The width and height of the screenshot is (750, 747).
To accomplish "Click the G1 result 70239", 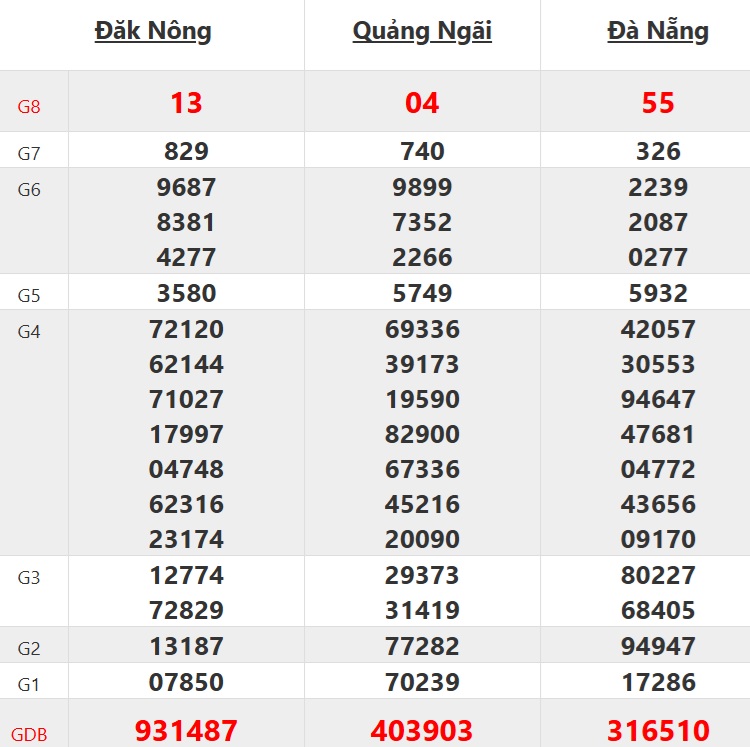I will pyautogui.click(x=422, y=682).
